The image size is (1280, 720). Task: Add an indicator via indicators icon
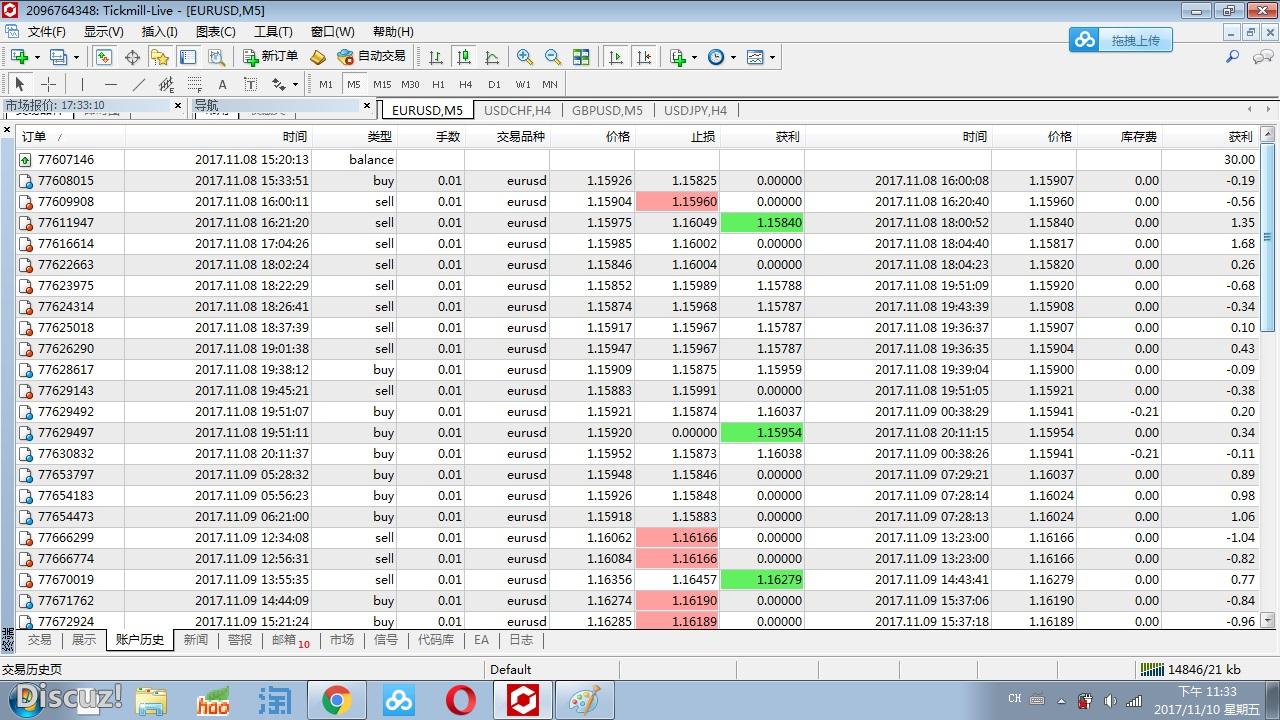(x=678, y=57)
